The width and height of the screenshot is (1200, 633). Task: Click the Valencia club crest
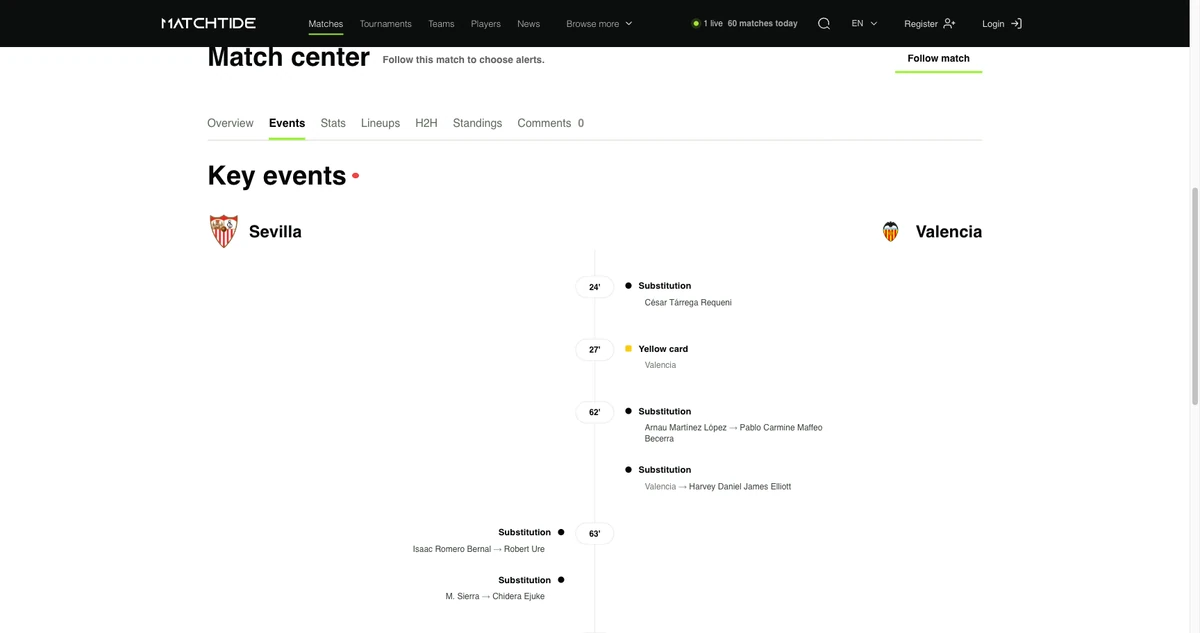pyautogui.click(x=890, y=231)
